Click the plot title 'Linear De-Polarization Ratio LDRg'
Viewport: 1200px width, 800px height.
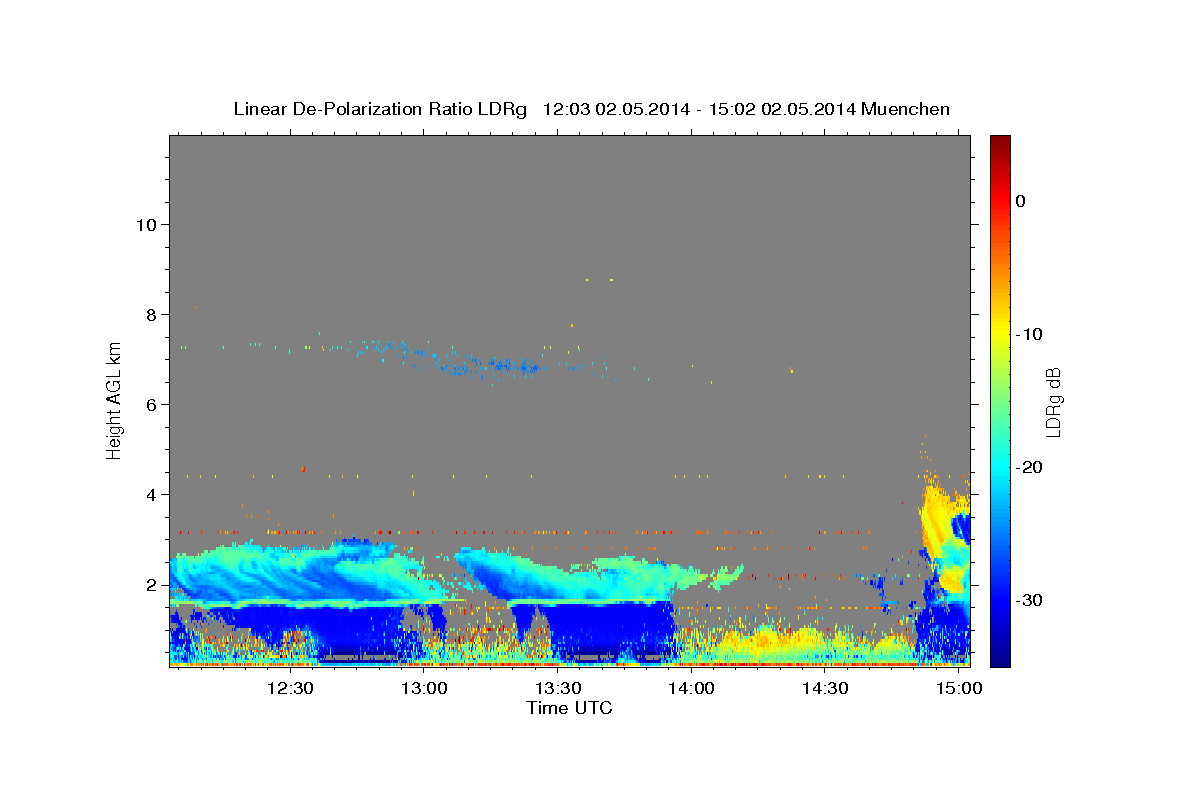(379, 109)
